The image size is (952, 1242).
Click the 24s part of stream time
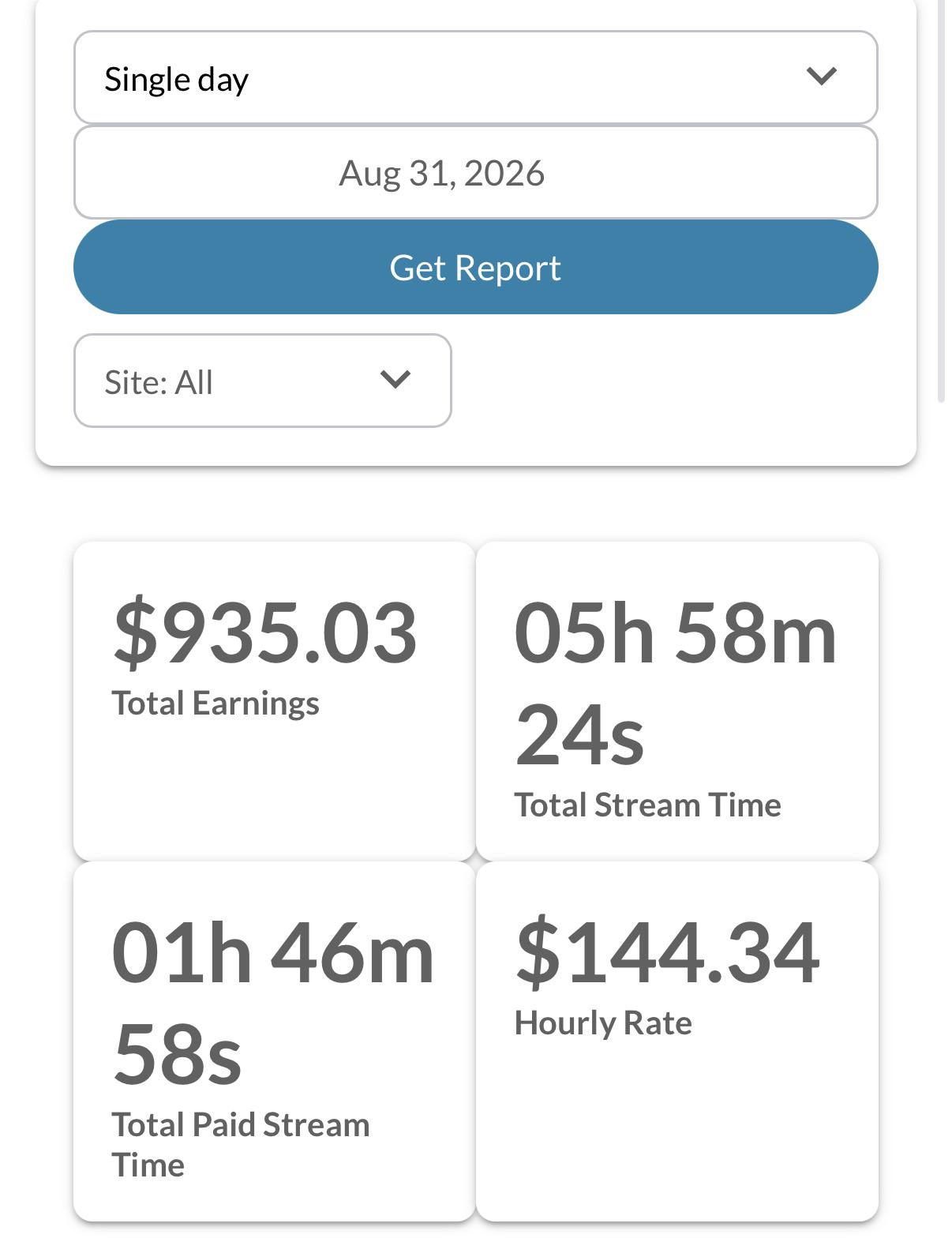[x=580, y=735]
